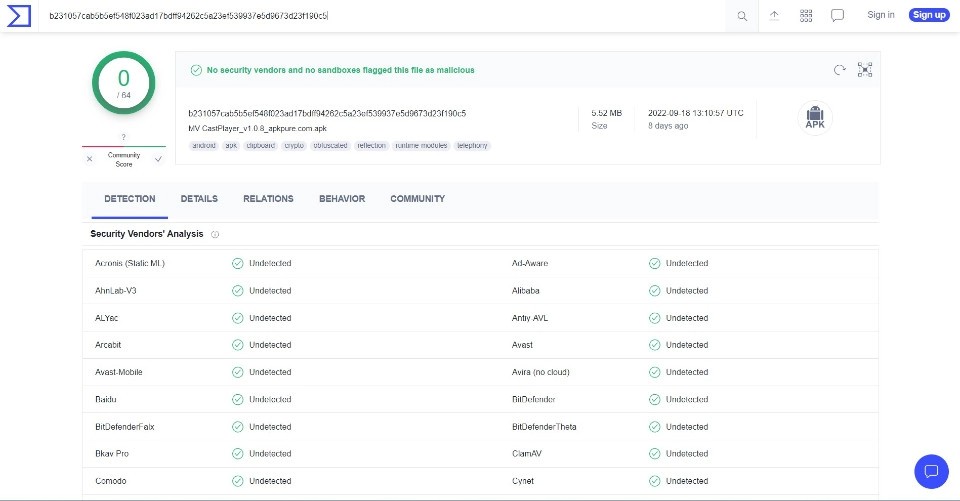
Task: Click the file hash text below banner
Action: [327, 113]
